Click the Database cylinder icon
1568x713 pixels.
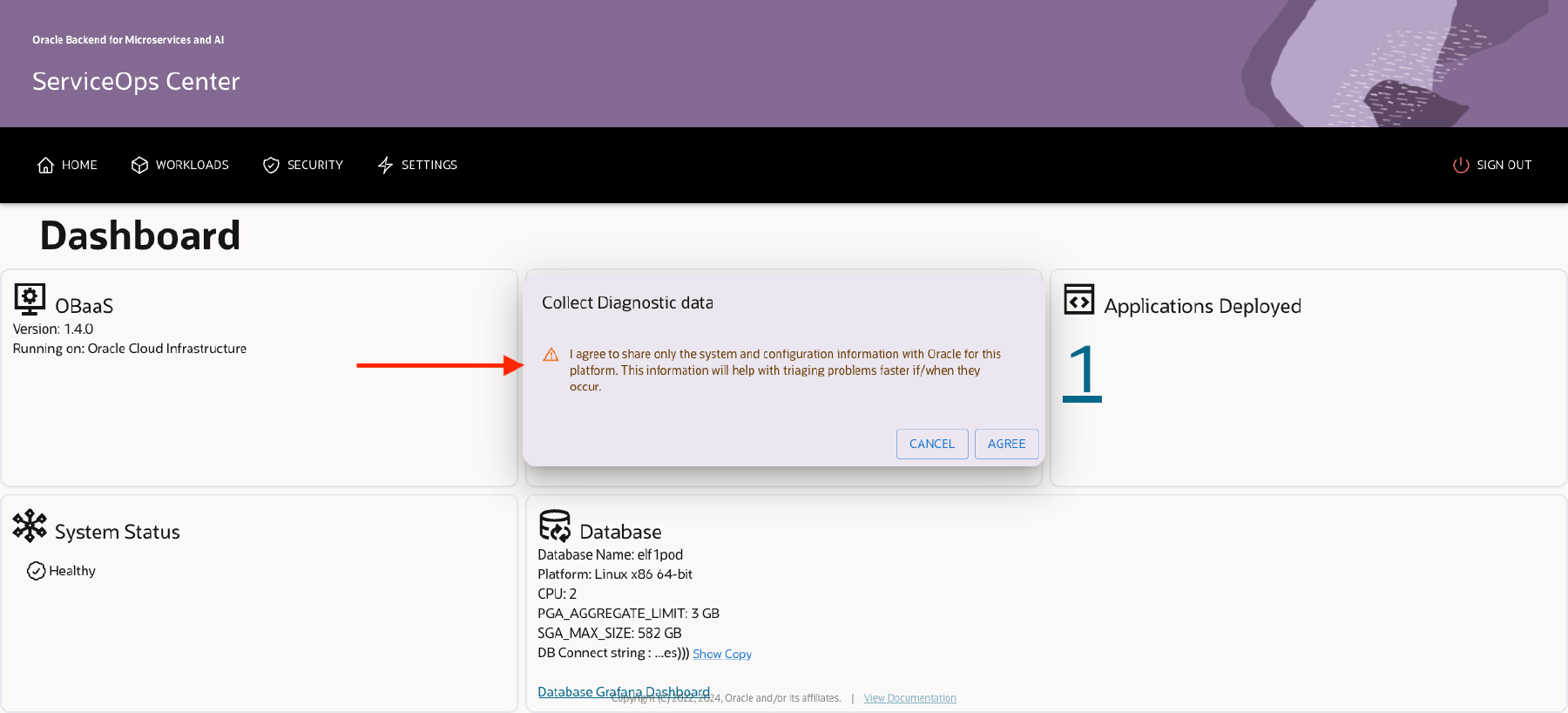tap(555, 526)
